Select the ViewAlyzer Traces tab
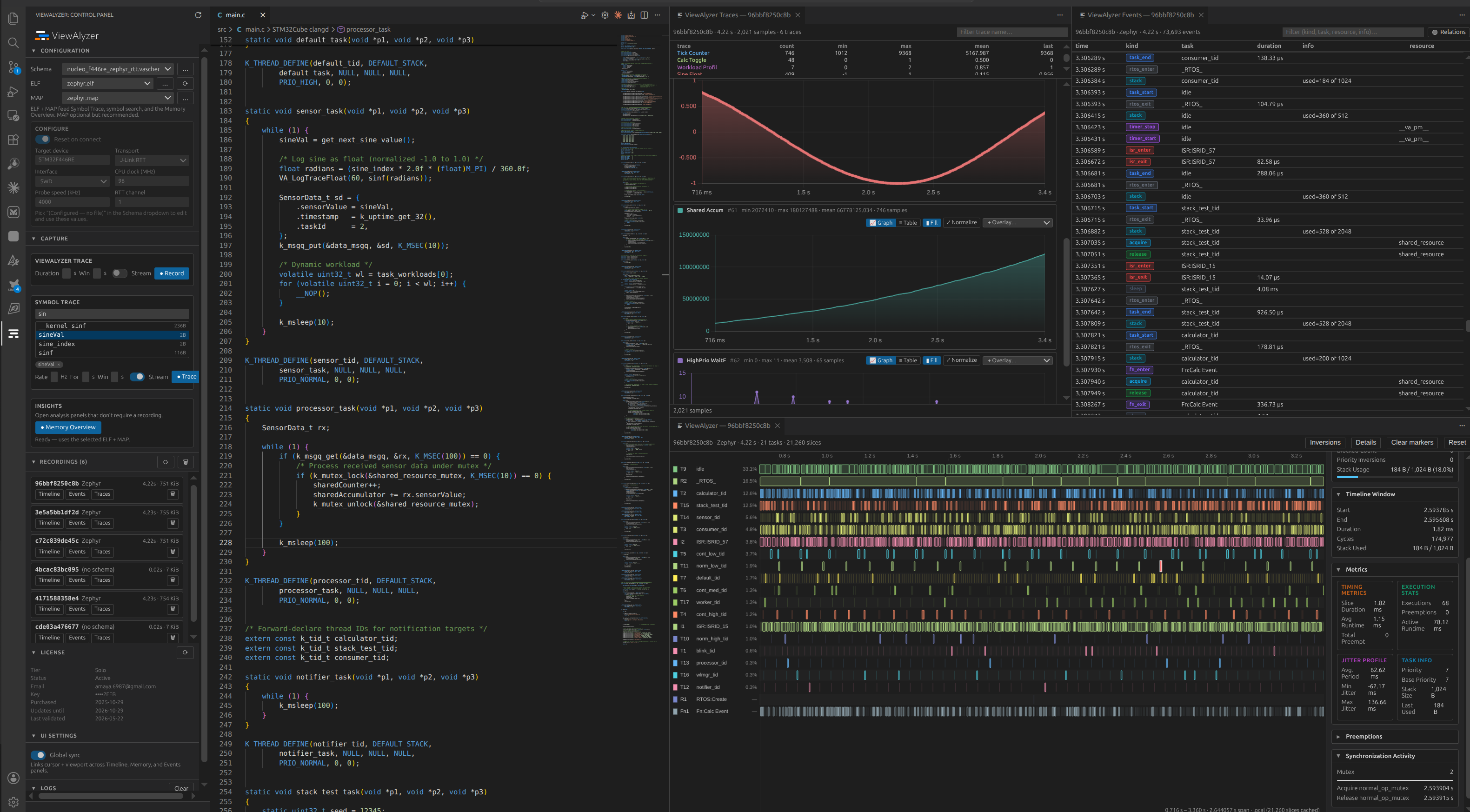 click(737, 15)
